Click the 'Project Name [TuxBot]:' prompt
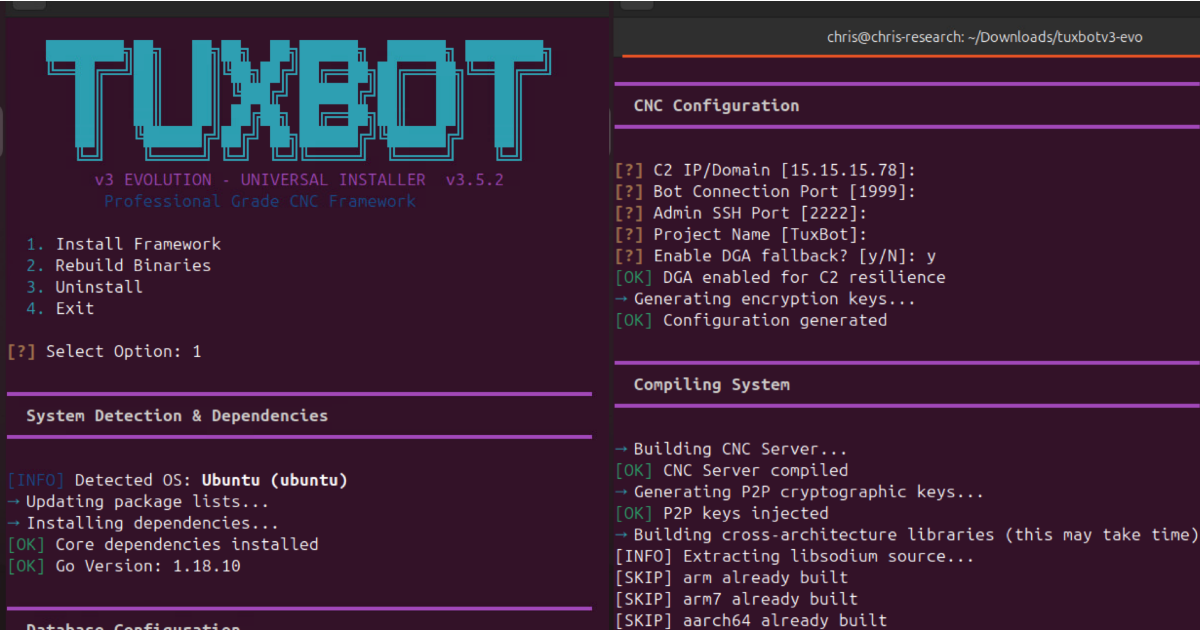Screen dimensions: 1200x630 [x=741, y=234]
